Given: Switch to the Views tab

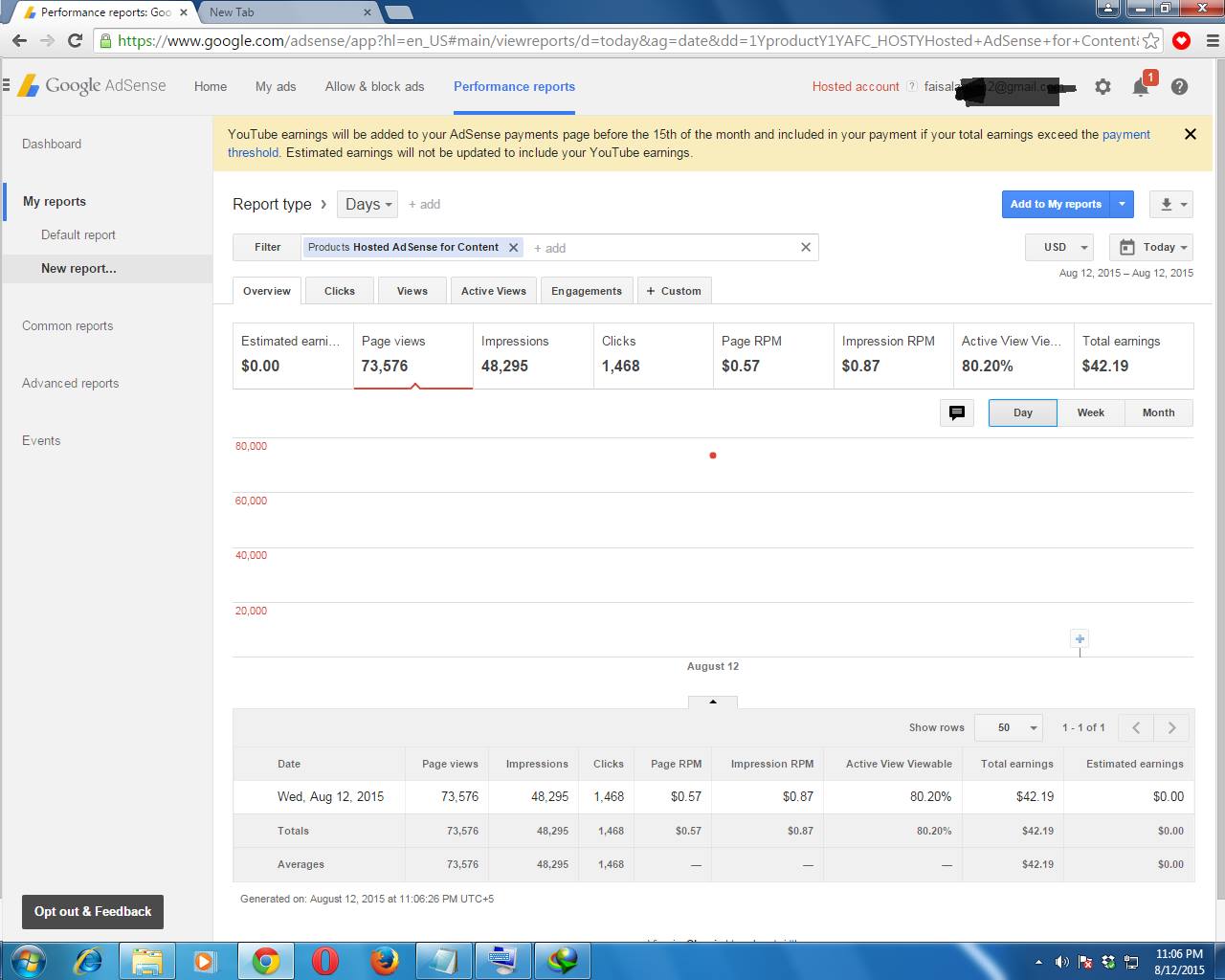Looking at the screenshot, I should (412, 291).
